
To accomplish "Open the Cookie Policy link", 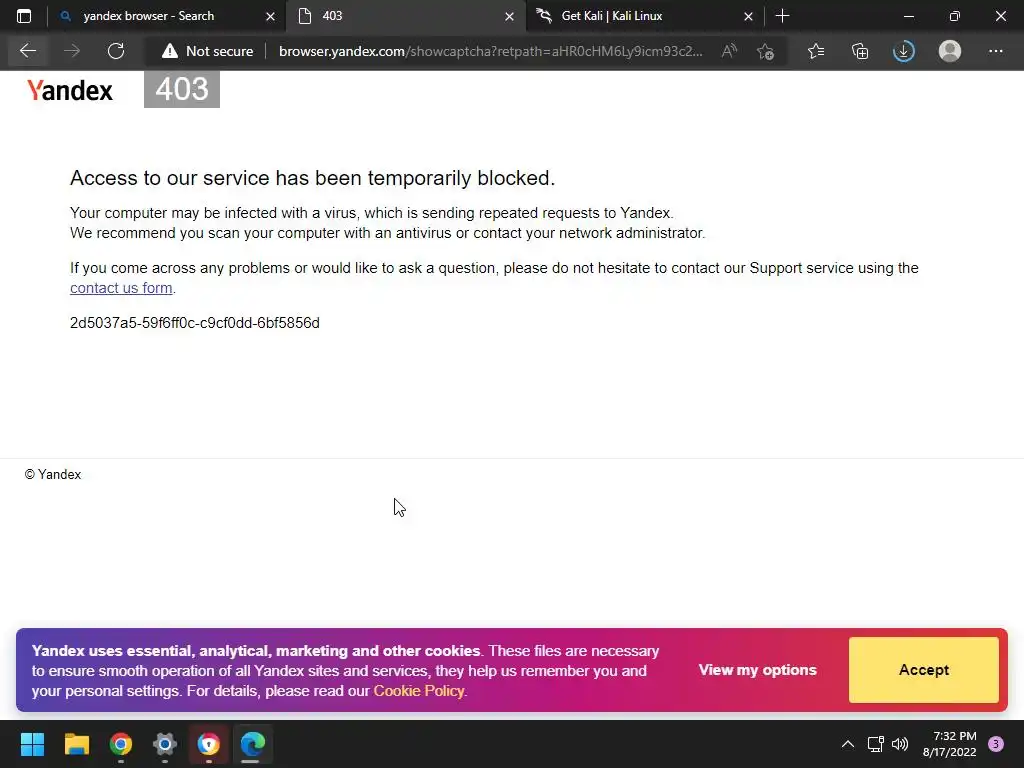I will click(419, 690).
